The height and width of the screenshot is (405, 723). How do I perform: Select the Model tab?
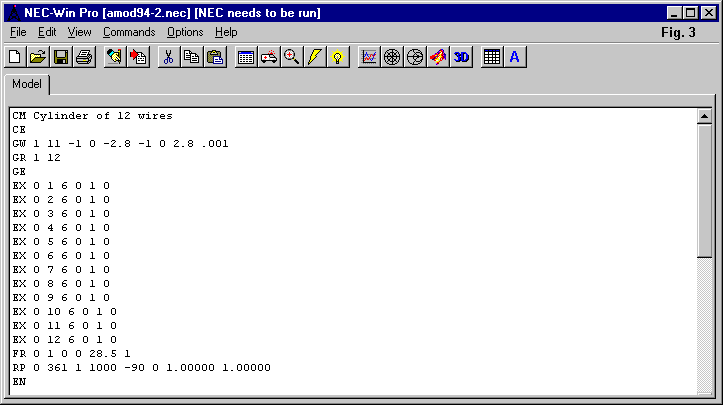click(x=27, y=85)
